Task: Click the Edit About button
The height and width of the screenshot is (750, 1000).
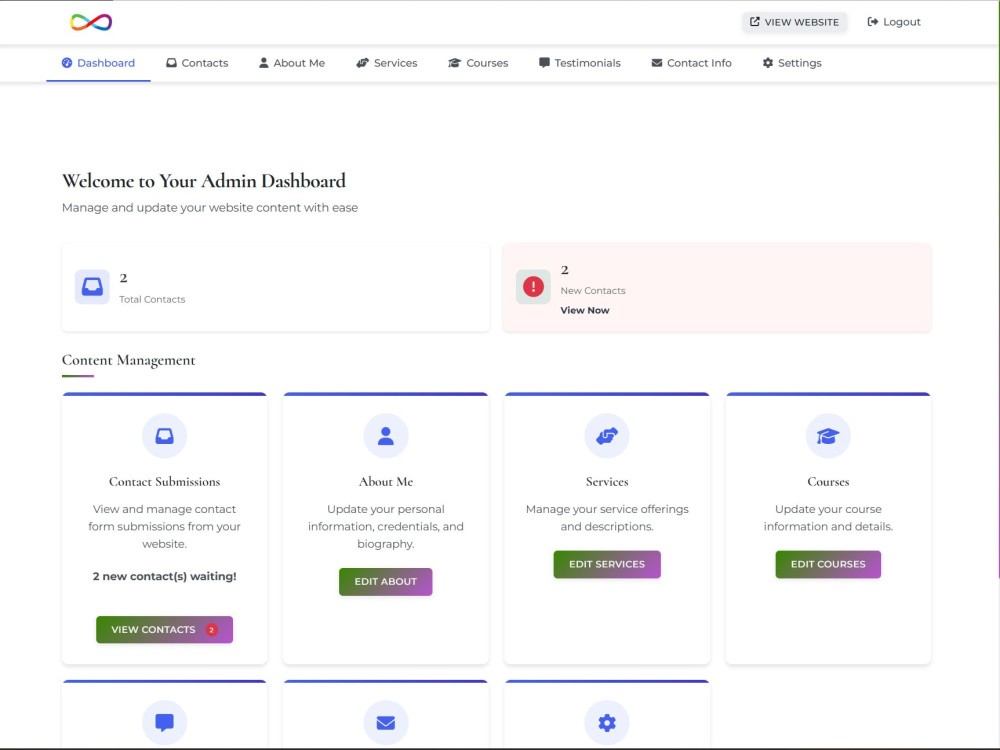Action: [x=386, y=582]
